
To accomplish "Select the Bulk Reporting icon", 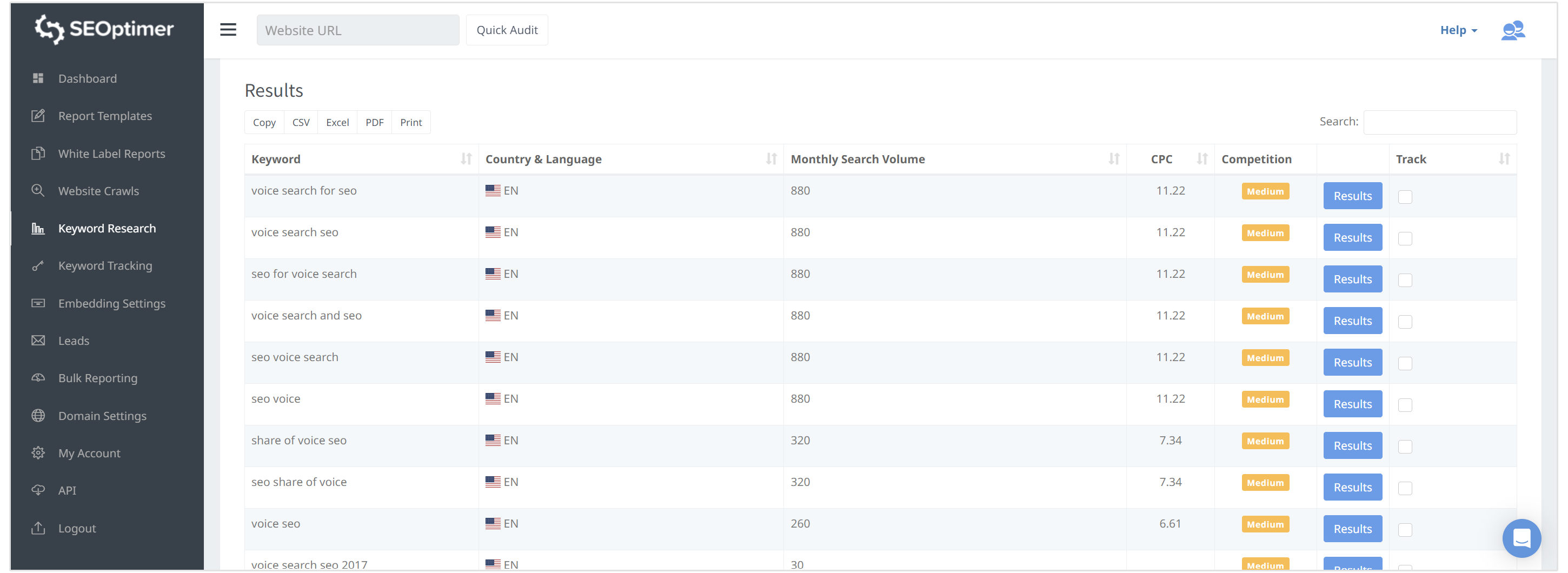I will pyautogui.click(x=38, y=378).
